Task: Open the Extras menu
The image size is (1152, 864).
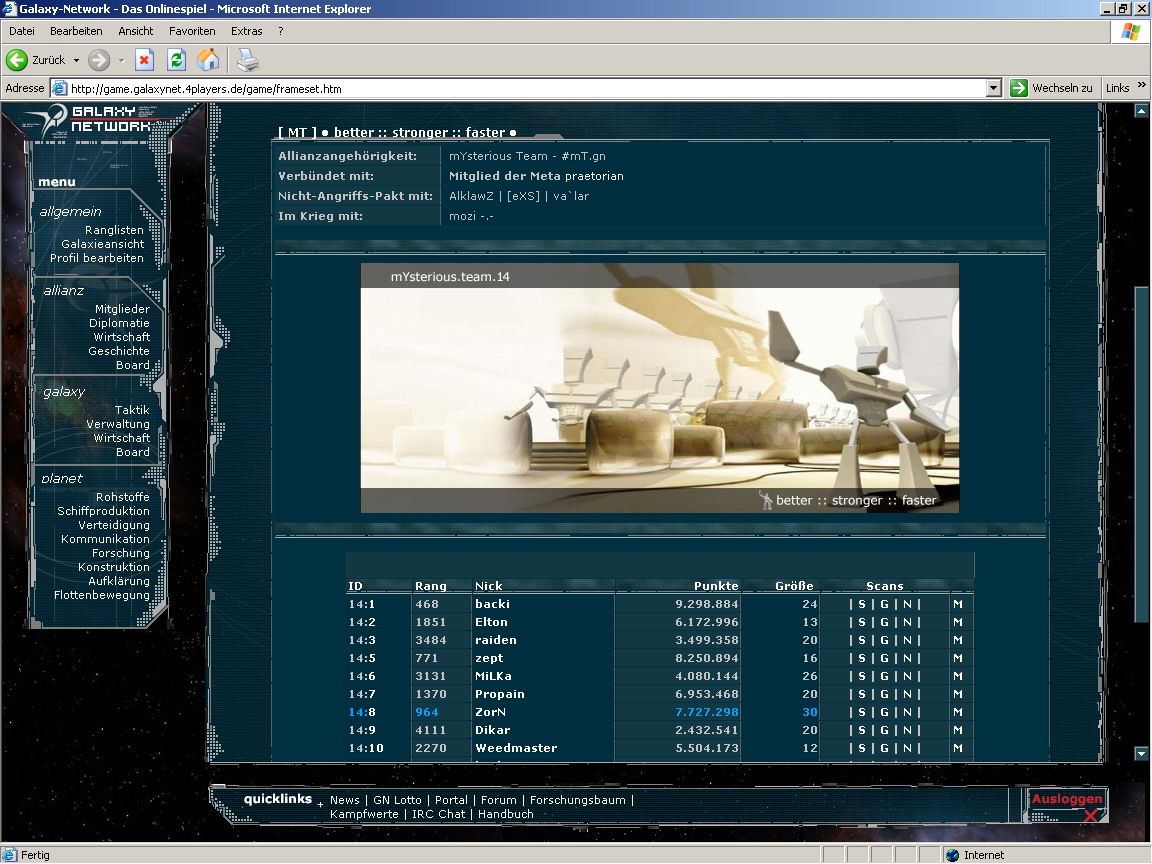Action: coord(247,31)
